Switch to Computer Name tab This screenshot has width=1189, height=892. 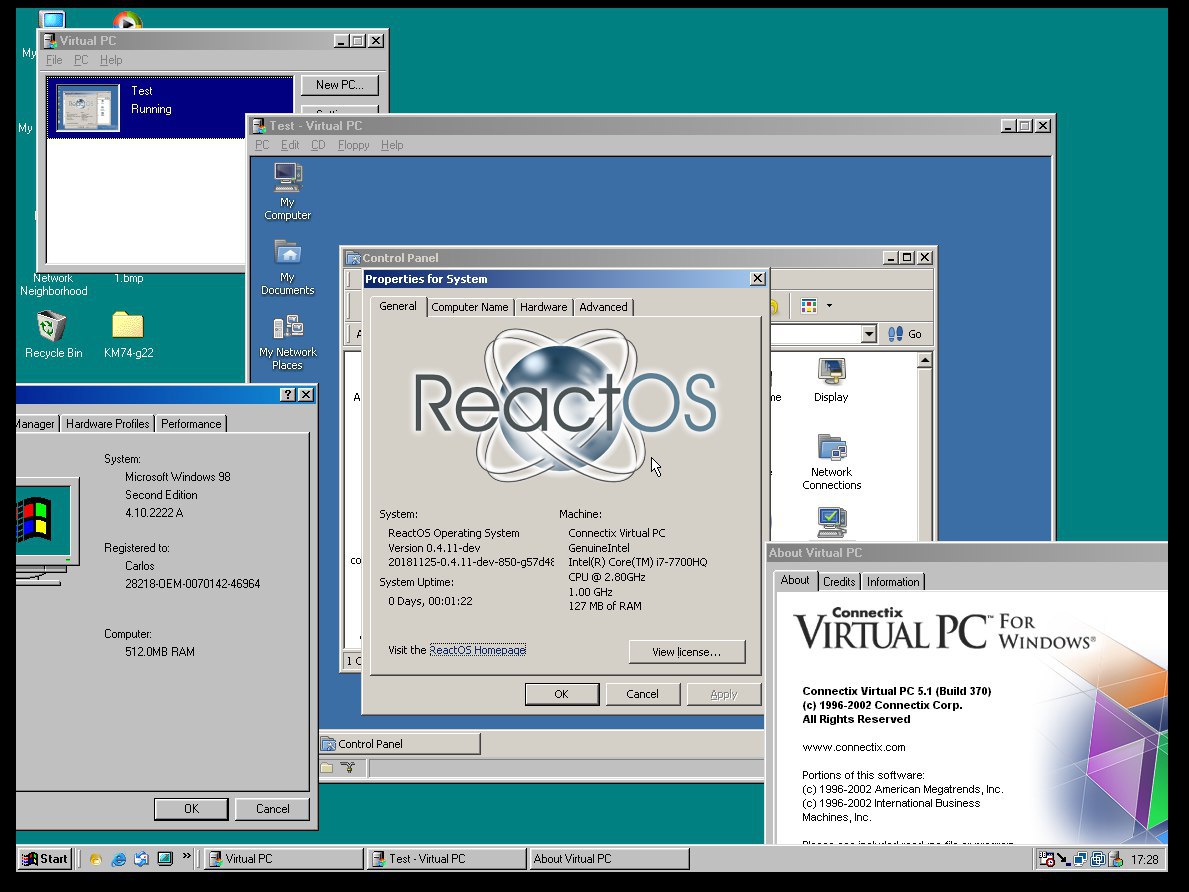[x=469, y=307]
